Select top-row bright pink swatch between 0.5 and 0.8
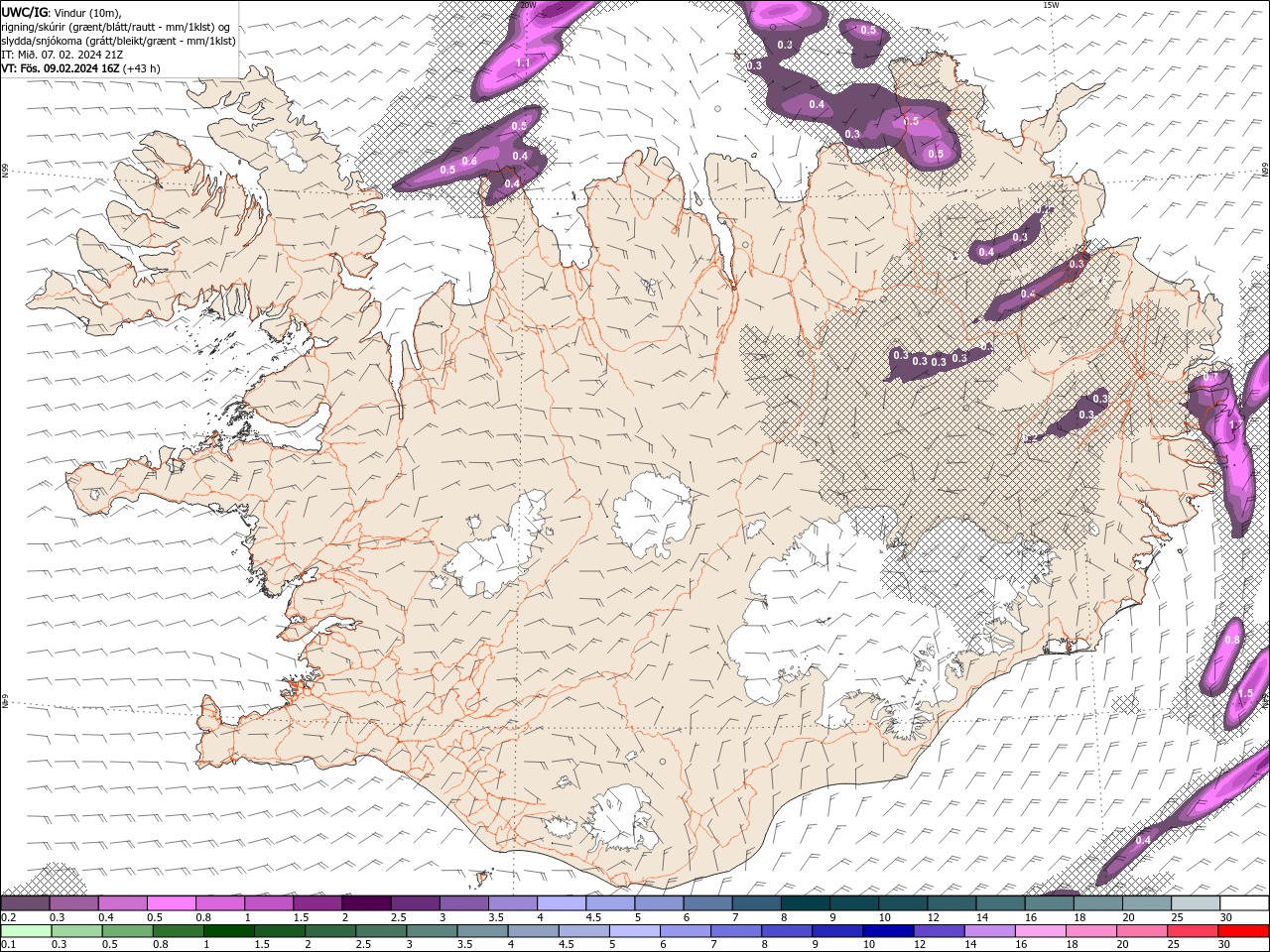Image resolution: width=1270 pixels, height=952 pixels. pos(171,903)
